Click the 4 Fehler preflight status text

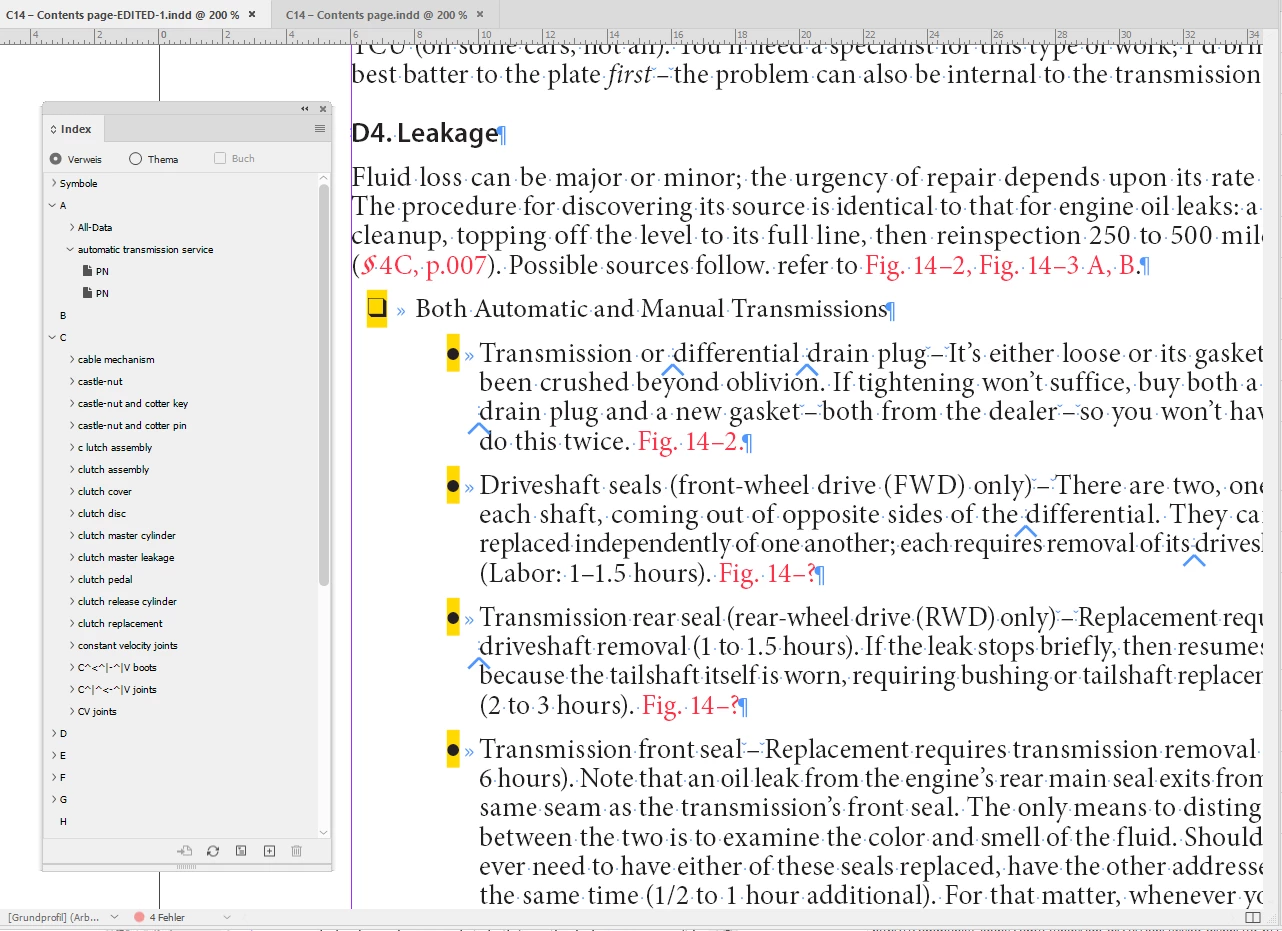(167, 917)
